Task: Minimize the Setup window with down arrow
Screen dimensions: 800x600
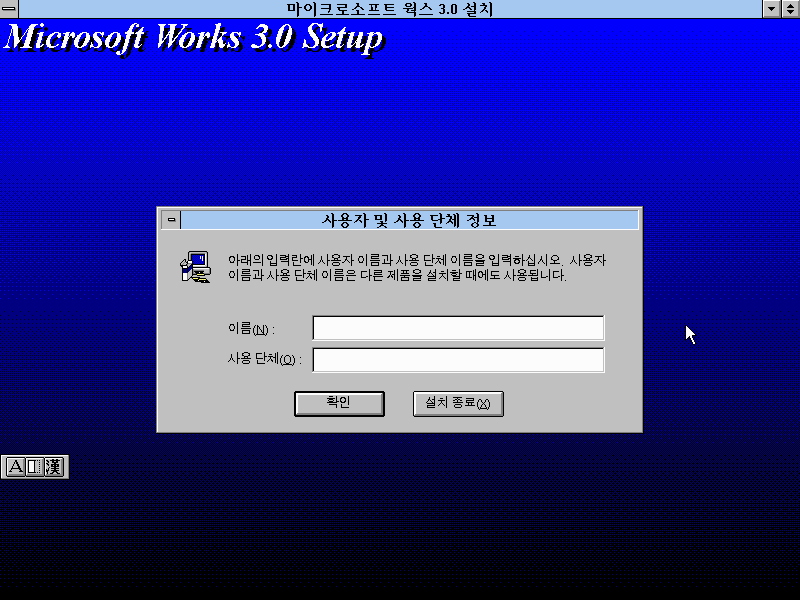Action: [x=771, y=9]
